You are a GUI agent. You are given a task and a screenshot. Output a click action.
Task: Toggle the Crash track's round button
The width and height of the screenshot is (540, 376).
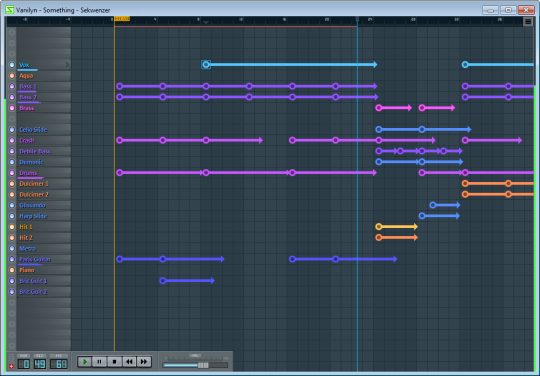pos(12,140)
